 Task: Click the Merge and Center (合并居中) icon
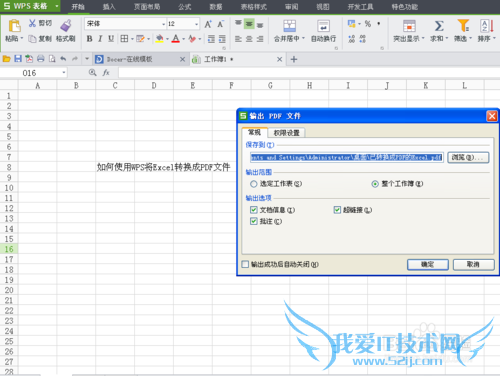289,26
